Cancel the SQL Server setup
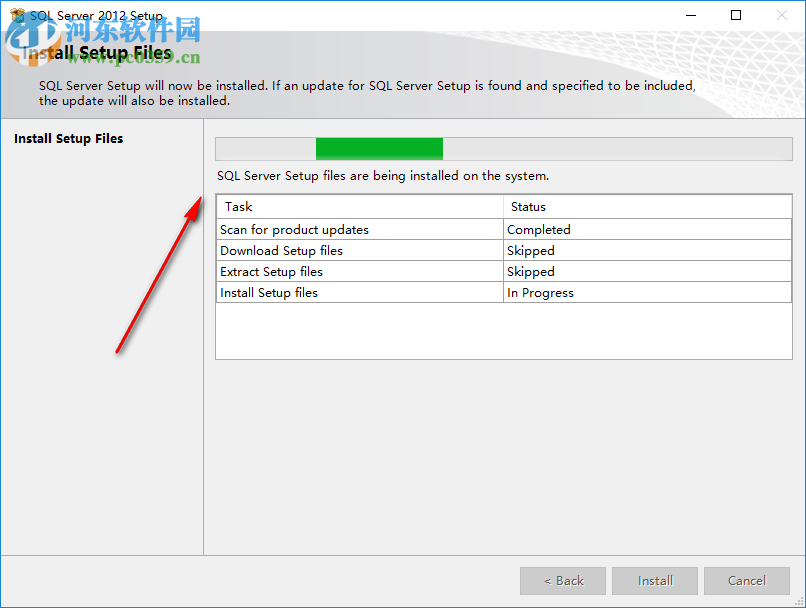 click(x=747, y=581)
